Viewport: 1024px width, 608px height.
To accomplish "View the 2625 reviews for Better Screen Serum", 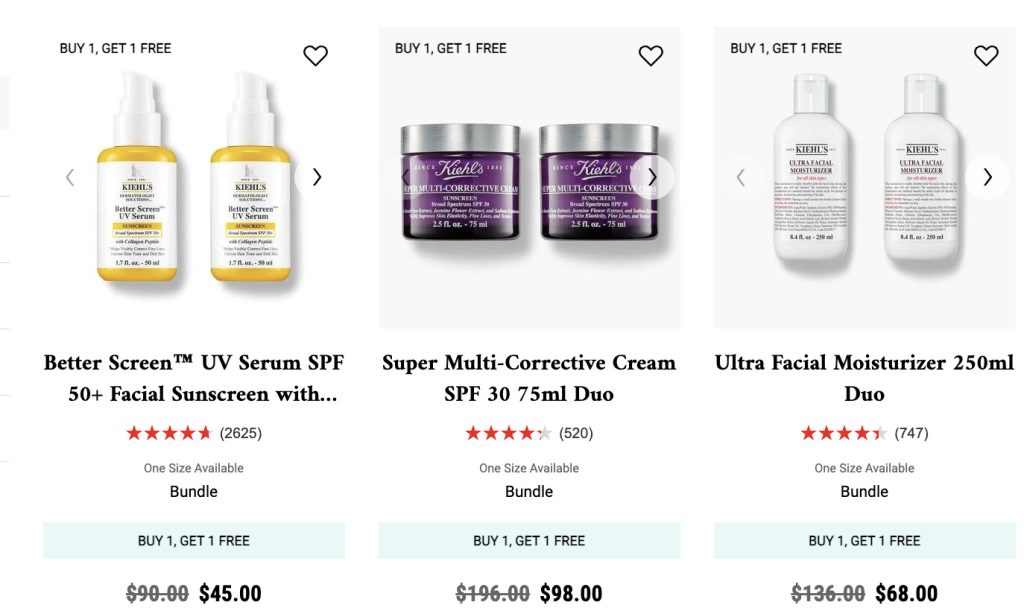I will pyautogui.click(x=194, y=433).
